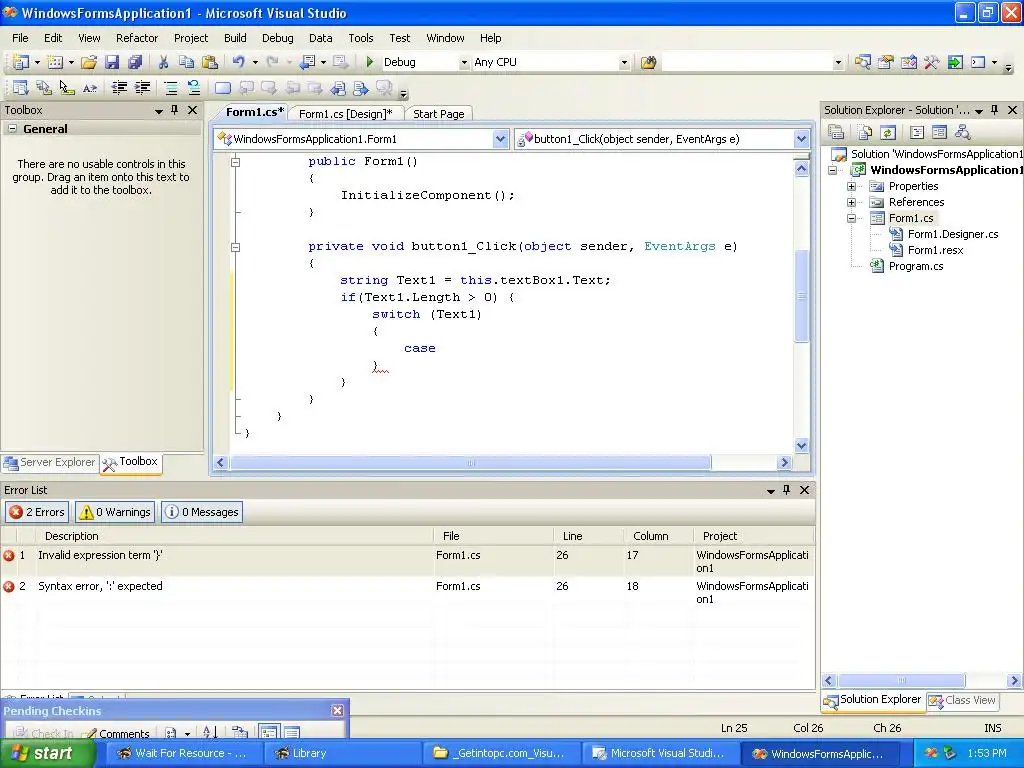
Task: Click the New Project toolbar icon
Action: coord(21,62)
